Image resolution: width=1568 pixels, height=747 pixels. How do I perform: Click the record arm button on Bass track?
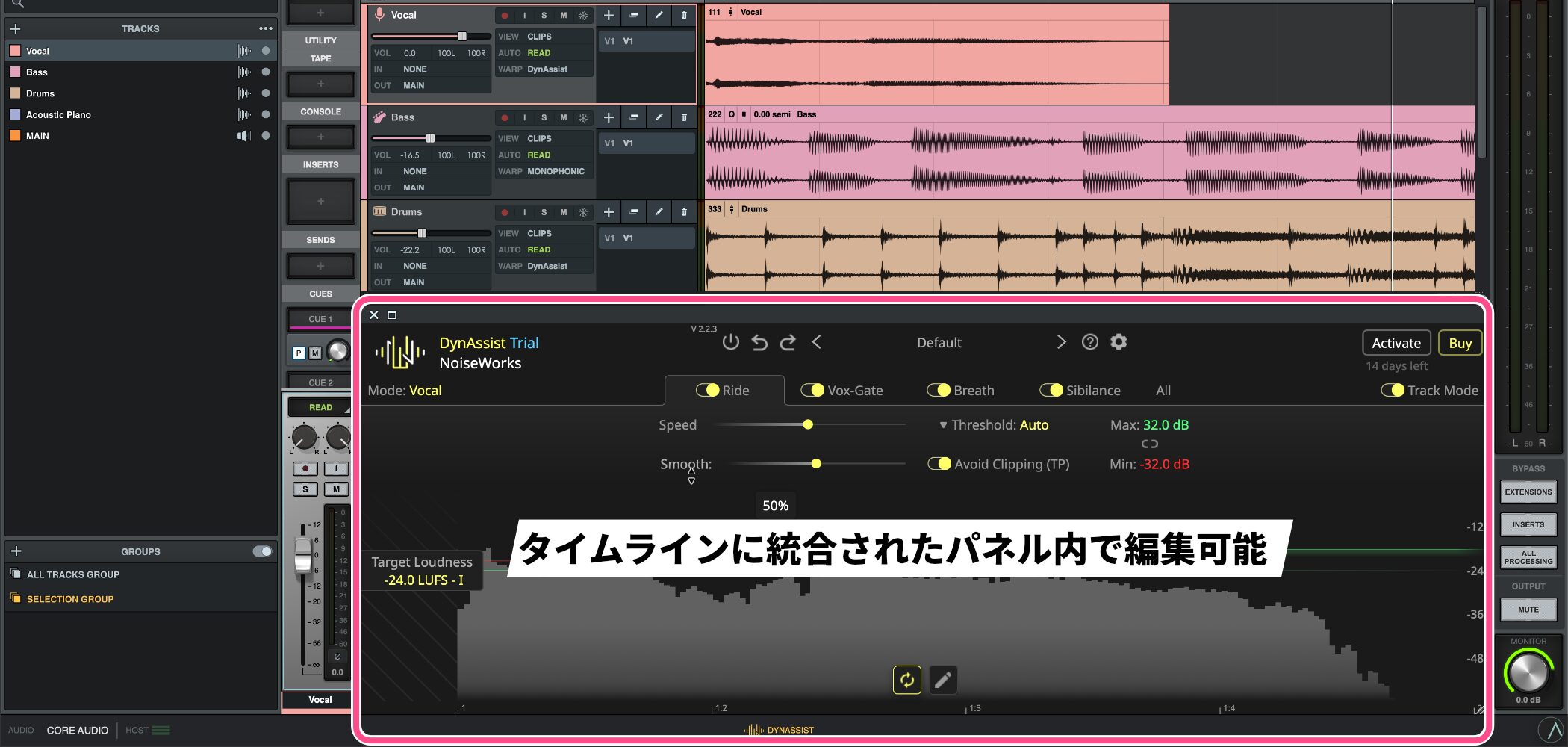[505, 117]
